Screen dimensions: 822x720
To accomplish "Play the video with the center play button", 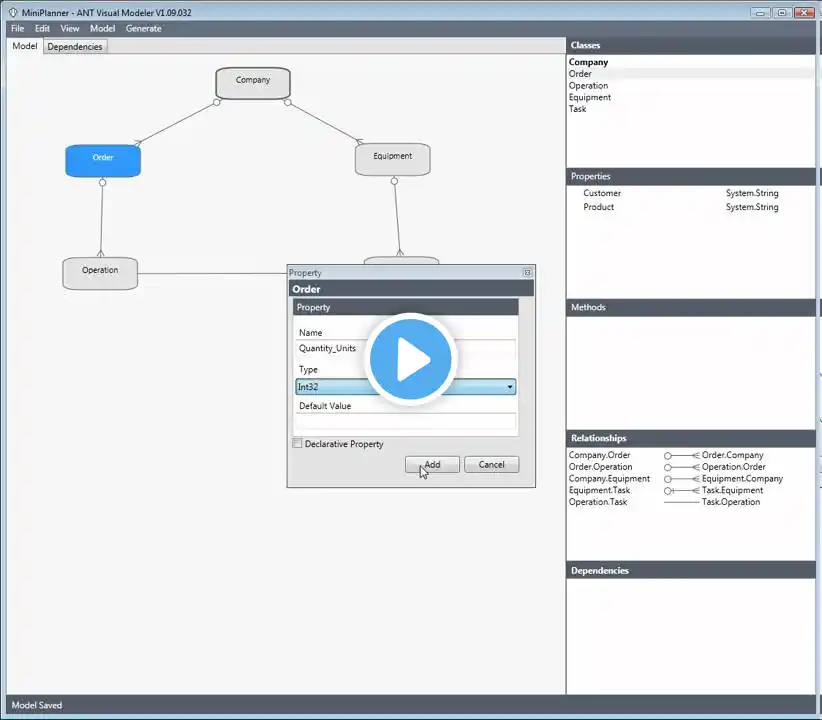I will 410,359.
